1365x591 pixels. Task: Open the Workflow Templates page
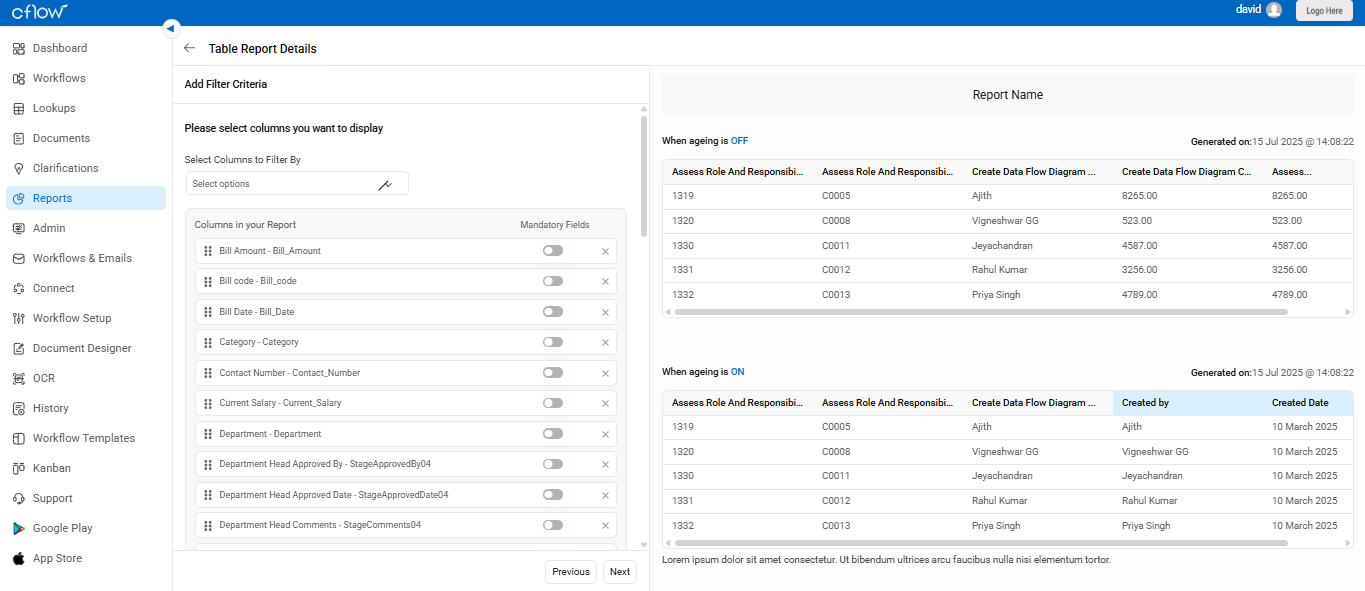pos(86,438)
